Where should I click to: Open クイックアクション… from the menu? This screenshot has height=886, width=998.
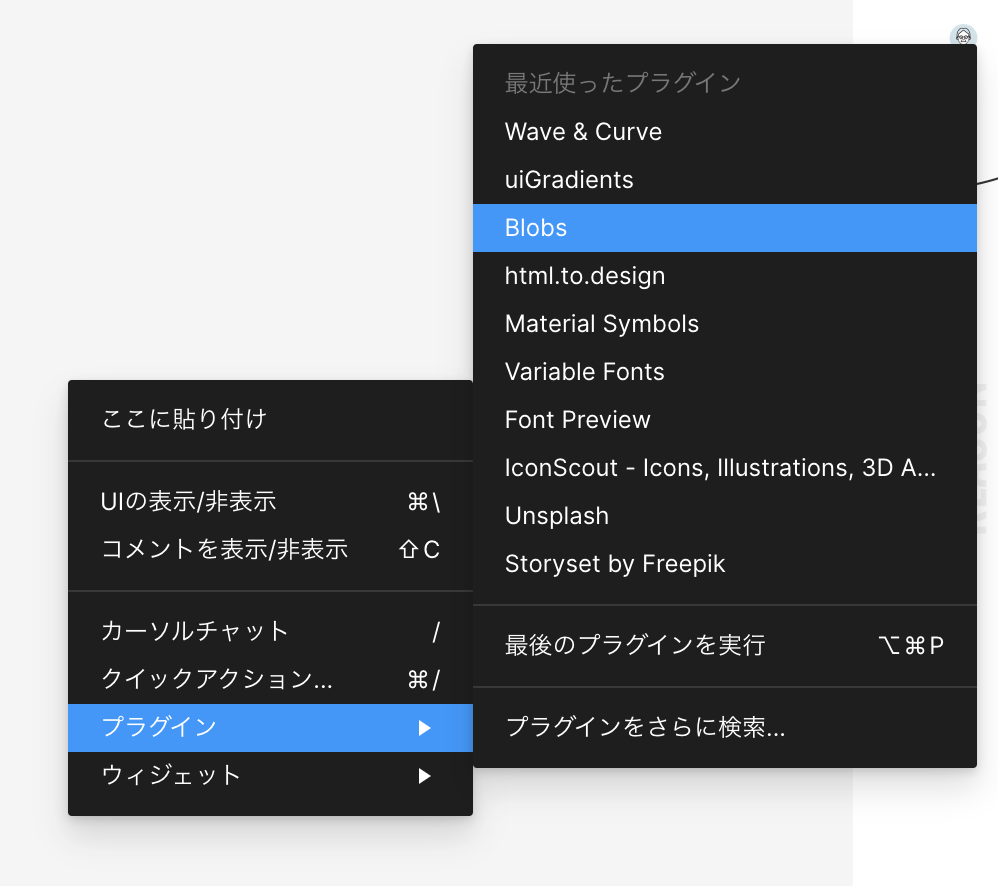coord(217,679)
